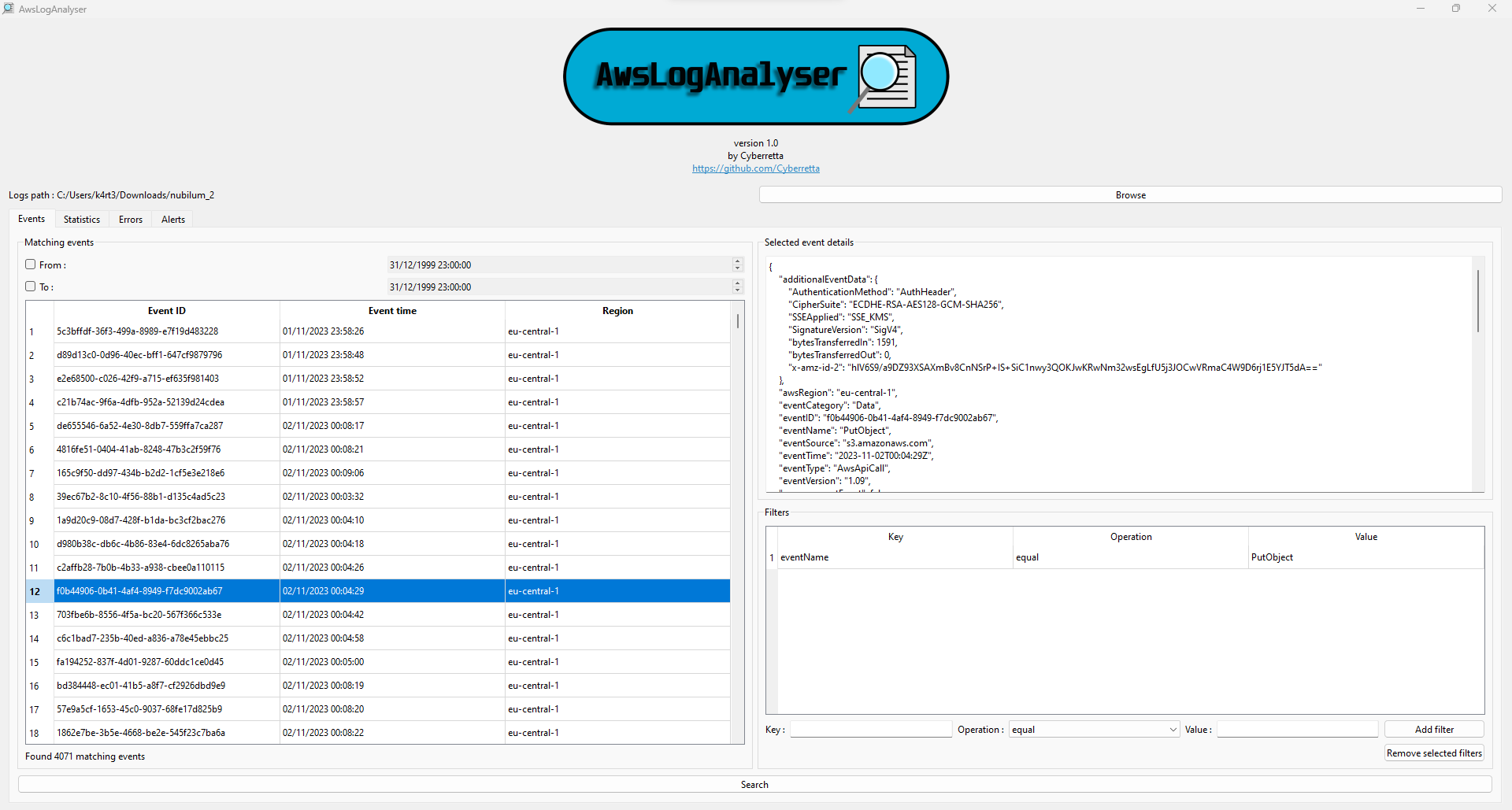Click the filter Key input field
The image size is (1512, 810).
coord(871,730)
